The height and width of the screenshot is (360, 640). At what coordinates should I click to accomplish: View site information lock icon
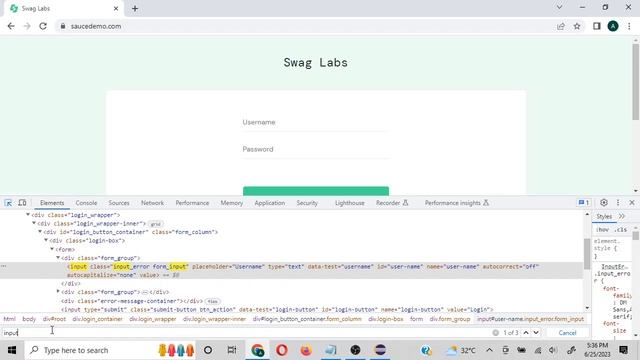click(62, 26)
